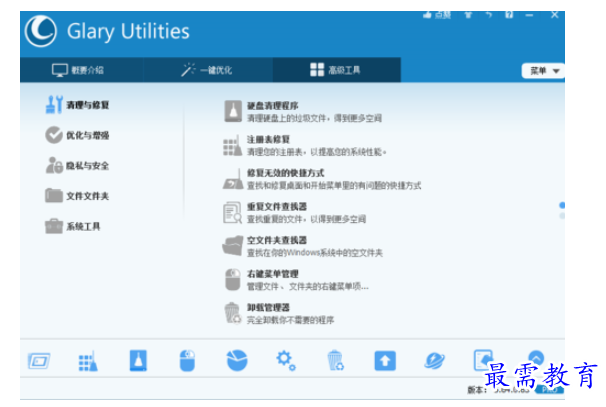Viewport: 606px width, 407px height.
Task: Click the round chevron-up toolbar button
Action: click(536, 358)
